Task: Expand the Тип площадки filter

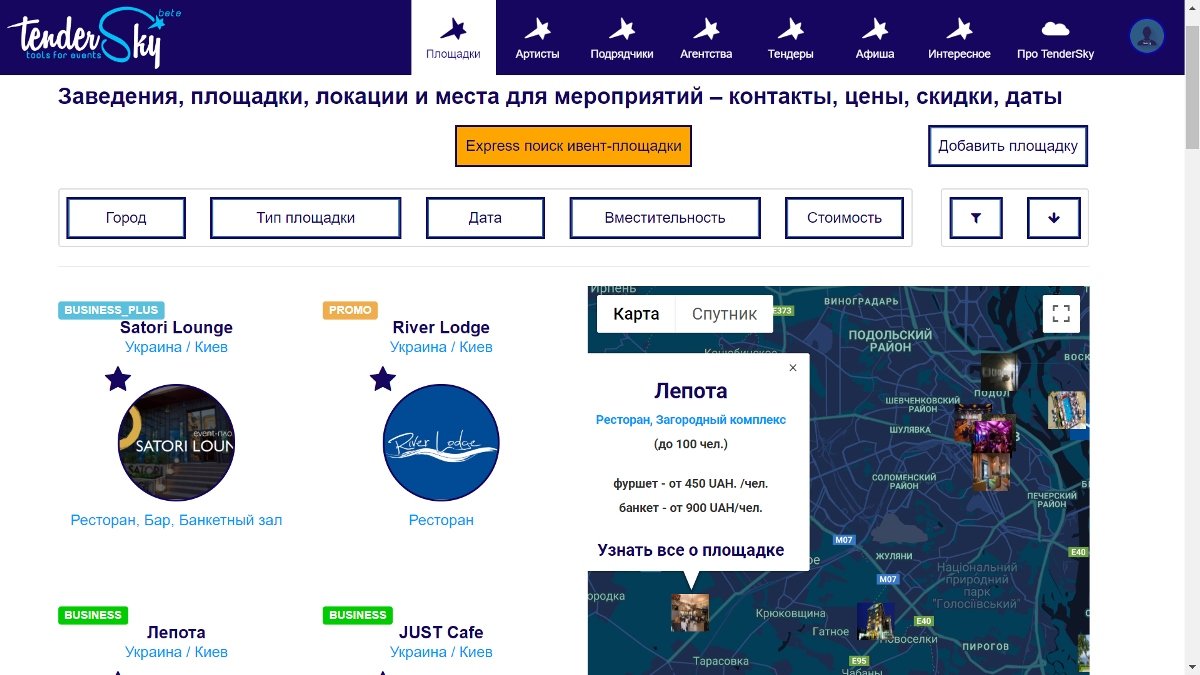Action: pyautogui.click(x=305, y=218)
